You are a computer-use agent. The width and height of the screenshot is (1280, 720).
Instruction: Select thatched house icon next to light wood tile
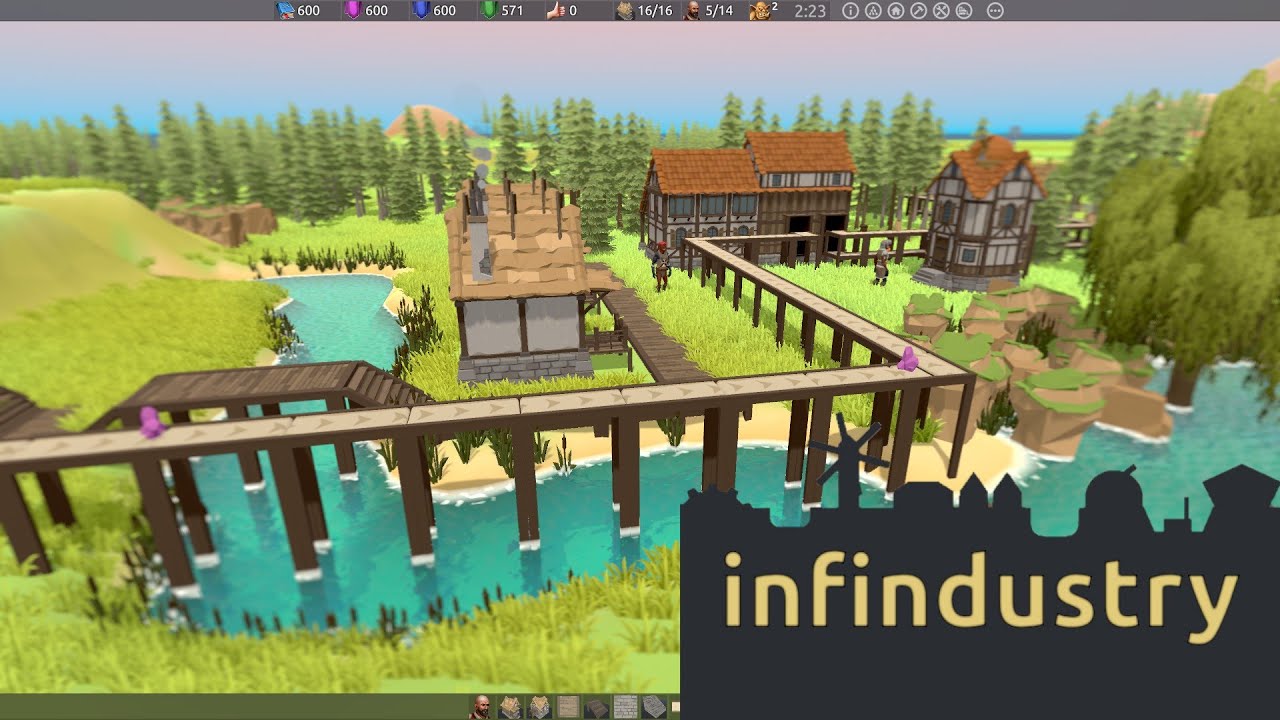(539, 707)
